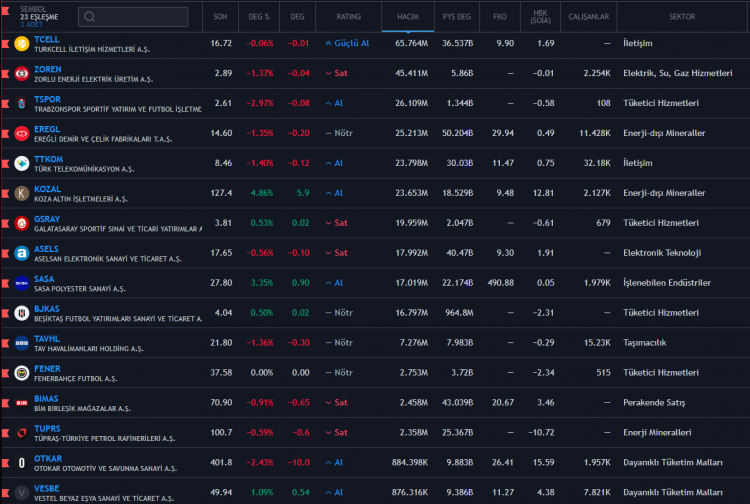Toggle the red flag on BIMAS row

click(6, 403)
